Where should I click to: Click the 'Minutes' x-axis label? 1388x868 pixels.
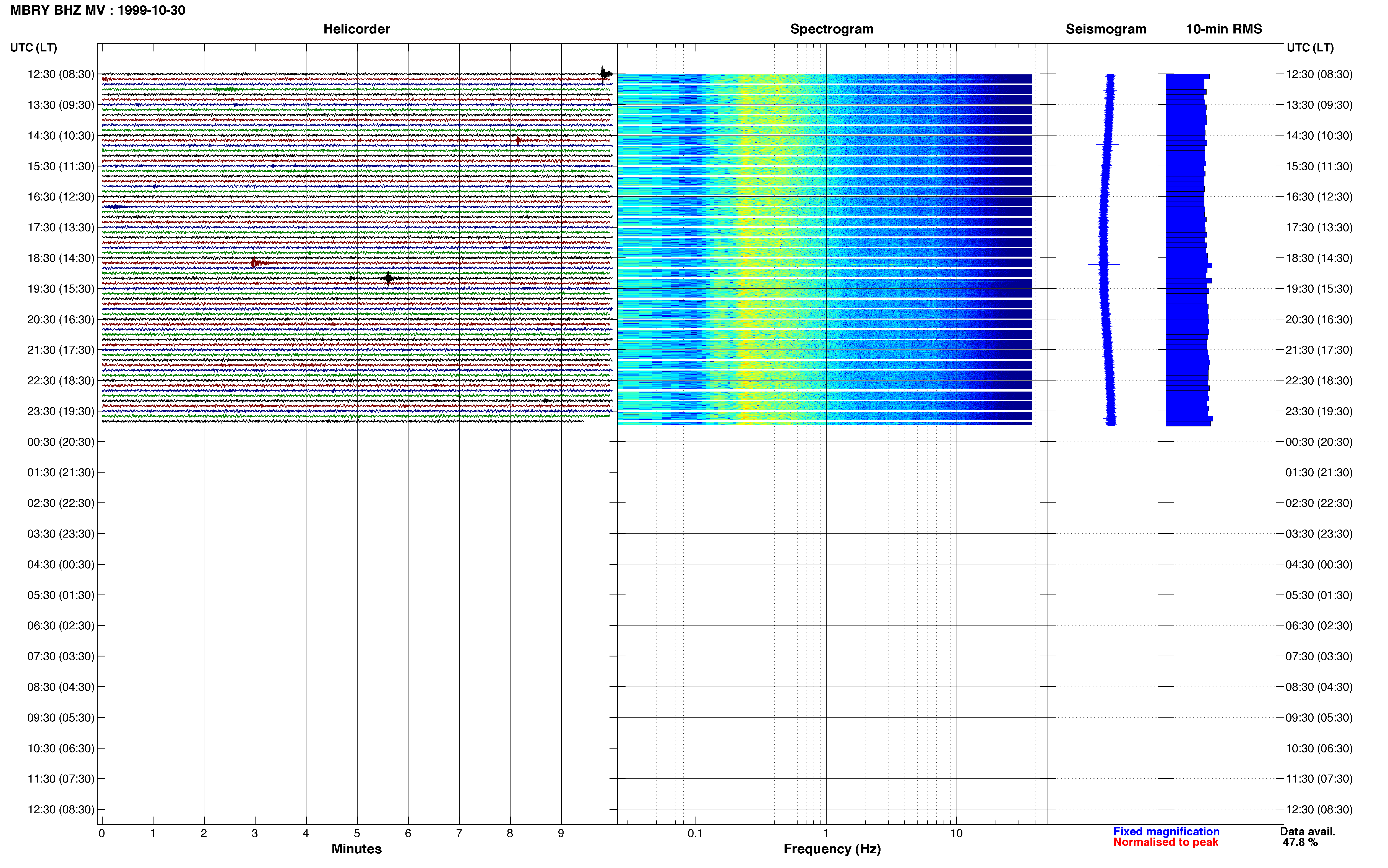(x=356, y=848)
